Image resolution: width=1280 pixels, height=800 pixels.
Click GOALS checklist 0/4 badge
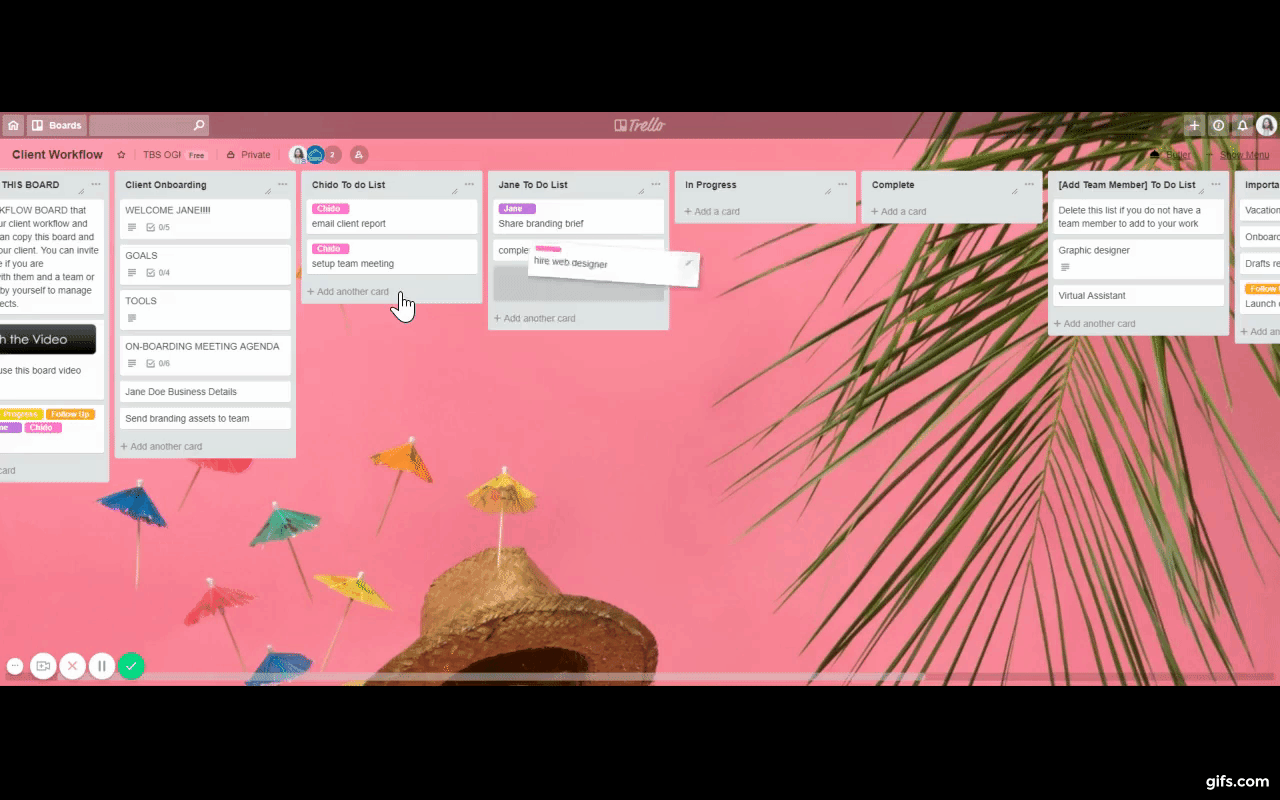(158, 273)
